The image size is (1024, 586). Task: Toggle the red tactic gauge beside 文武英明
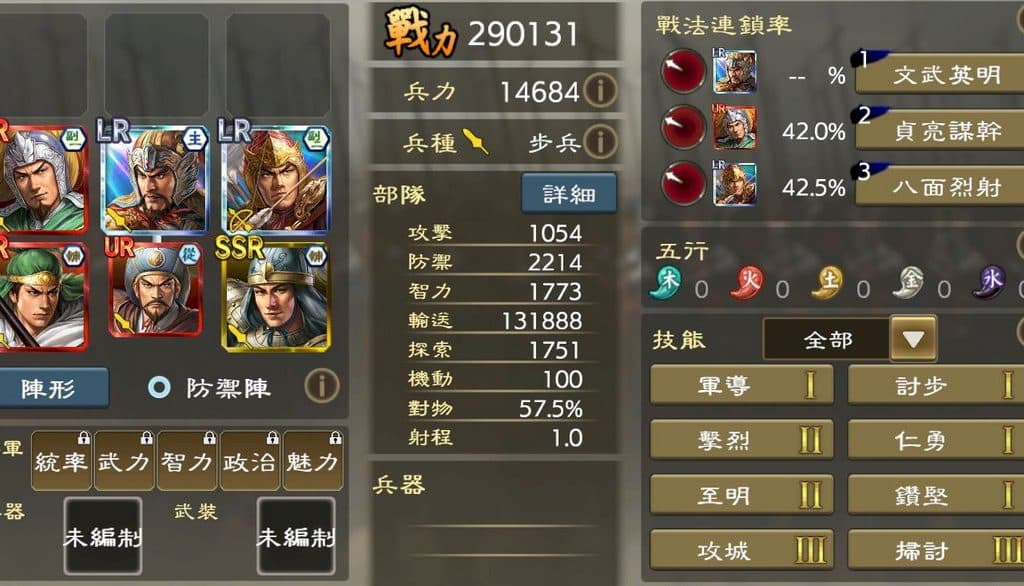[683, 71]
